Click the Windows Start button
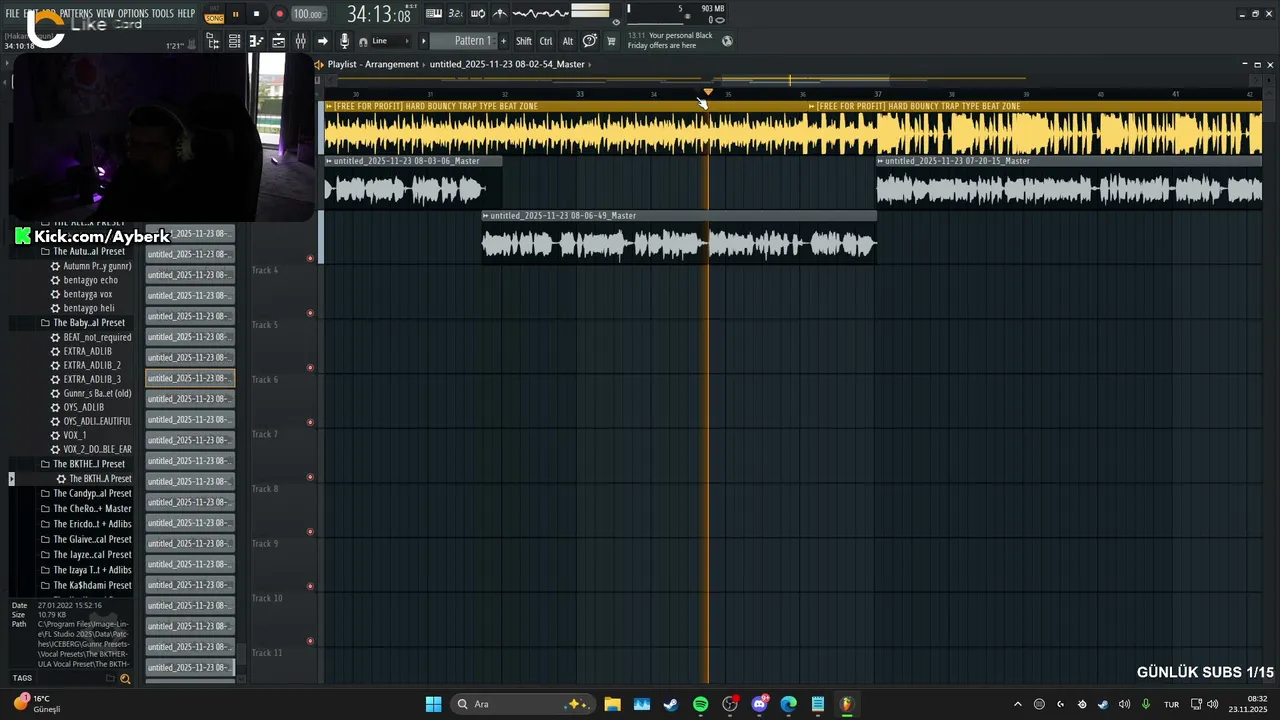The height and width of the screenshot is (720, 1280). pos(433,704)
